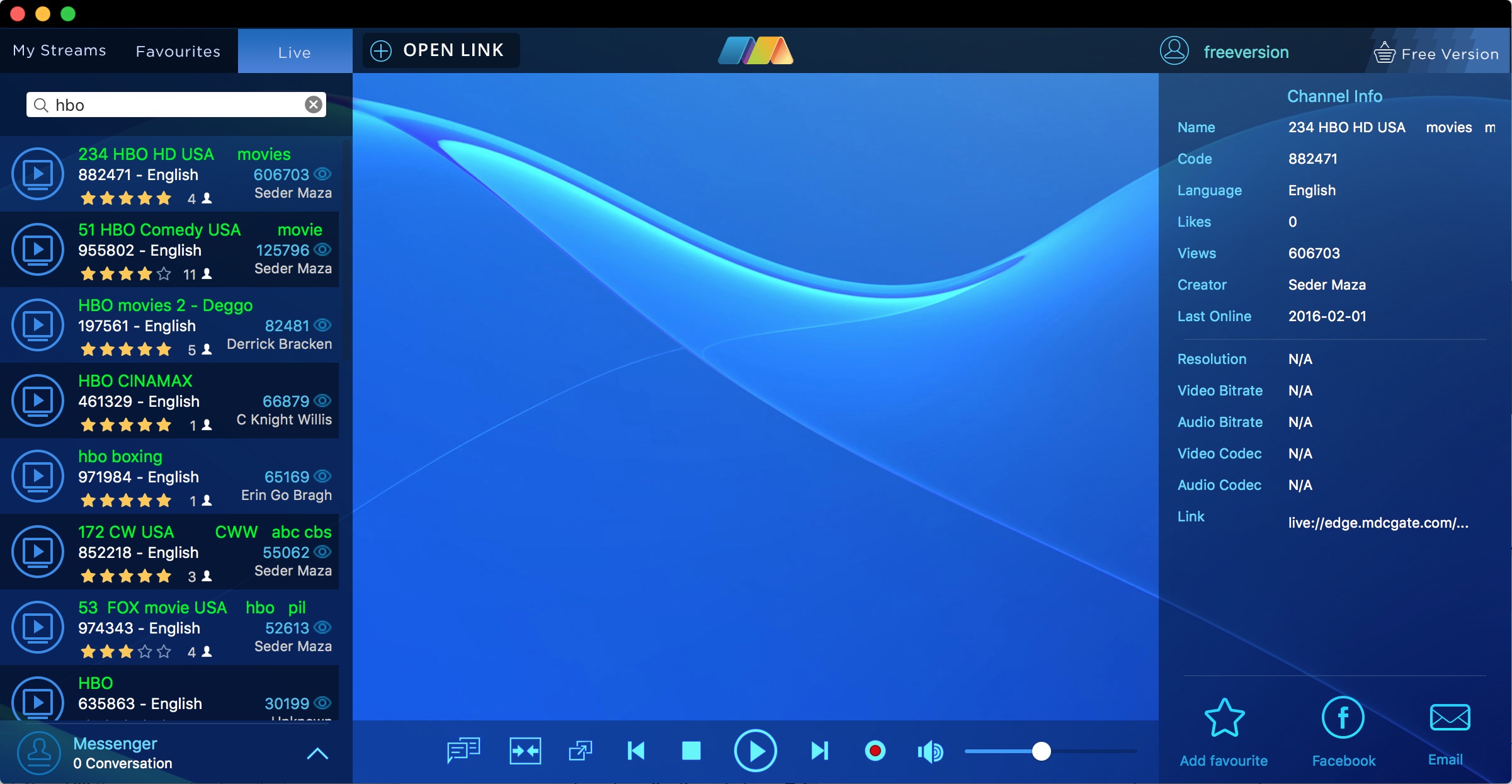
Task: Click creator Derrick Bracken
Action: click(x=279, y=344)
